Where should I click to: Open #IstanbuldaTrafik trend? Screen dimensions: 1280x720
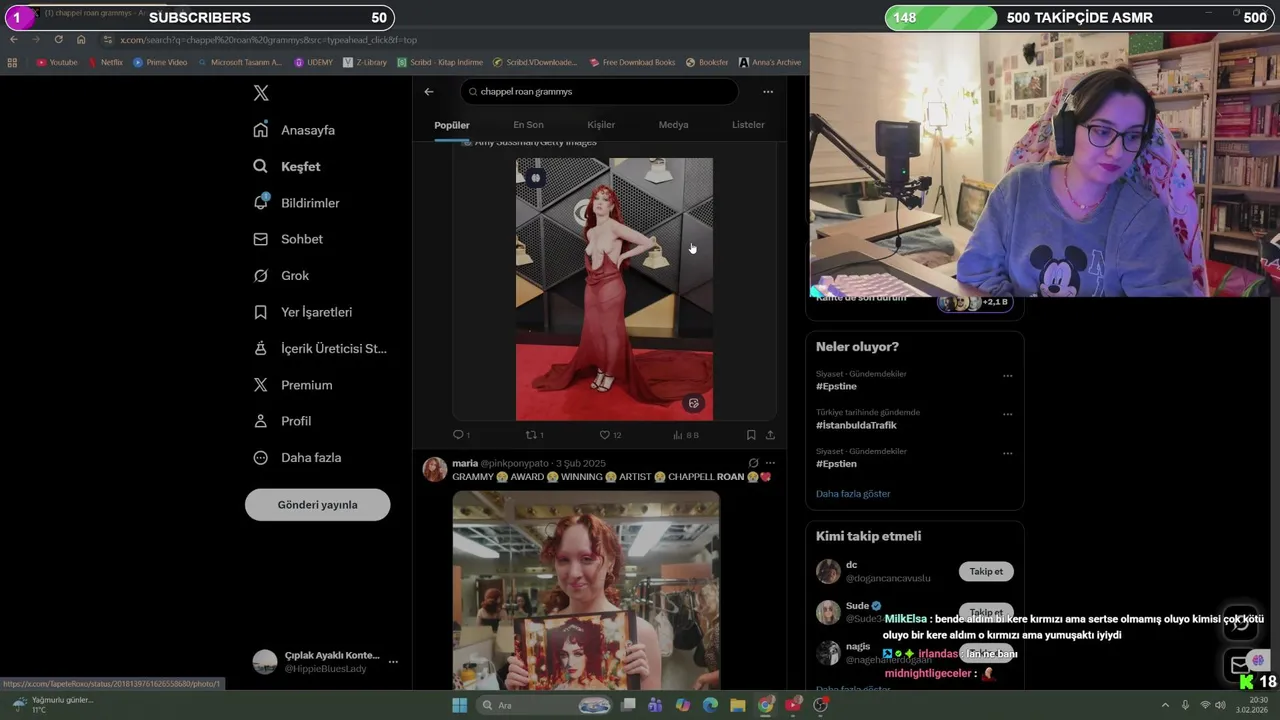(856, 426)
